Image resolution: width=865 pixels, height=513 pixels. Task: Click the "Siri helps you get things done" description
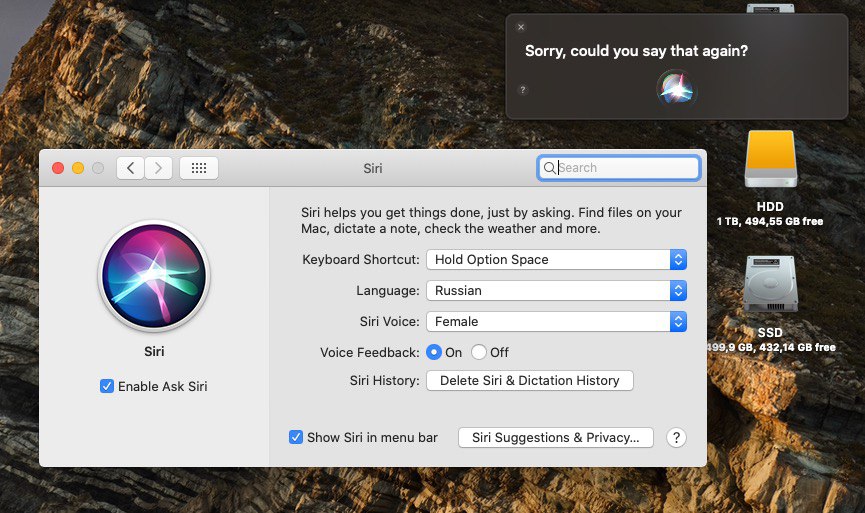(x=491, y=221)
